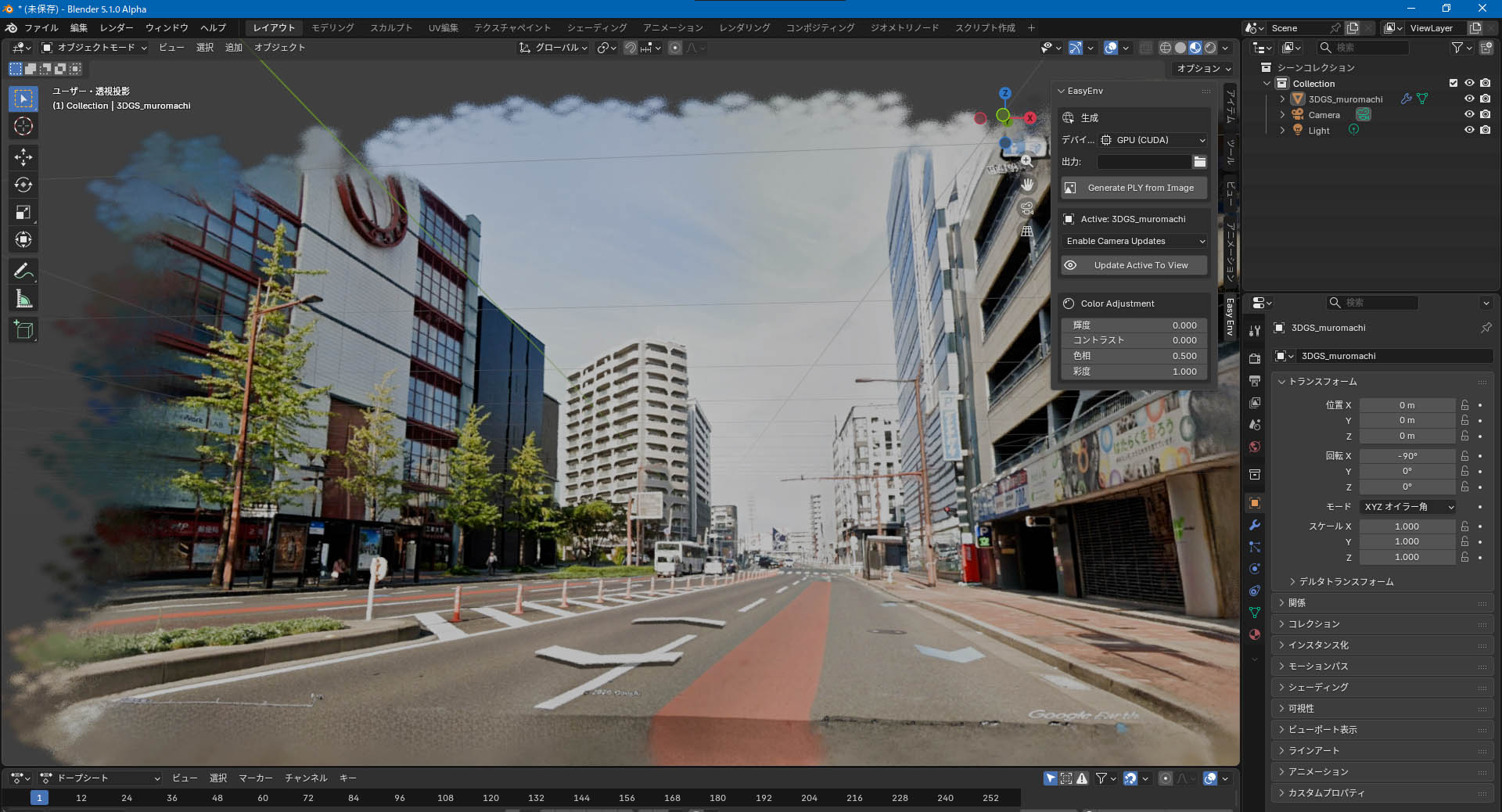Open the ファイル menu
The width and height of the screenshot is (1502, 812).
[x=41, y=27]
